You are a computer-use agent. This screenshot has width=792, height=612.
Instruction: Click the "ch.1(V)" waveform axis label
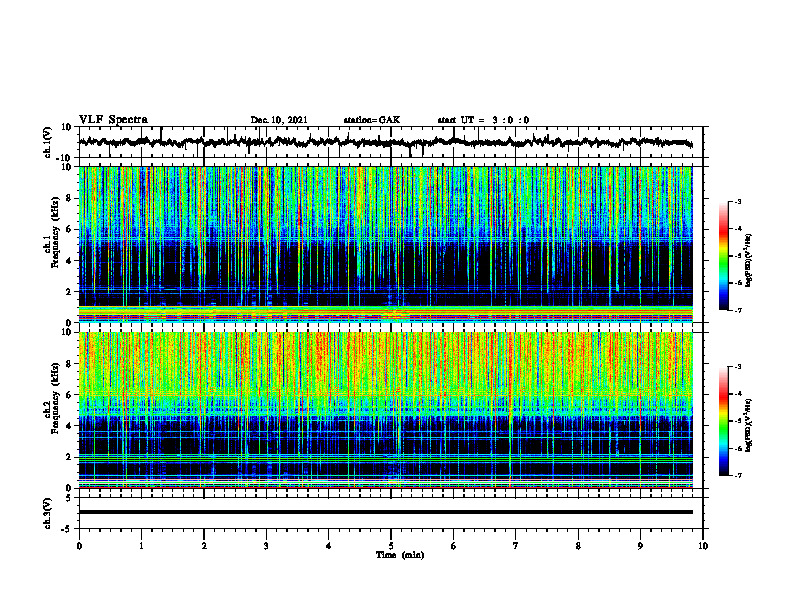coord(48,142)
